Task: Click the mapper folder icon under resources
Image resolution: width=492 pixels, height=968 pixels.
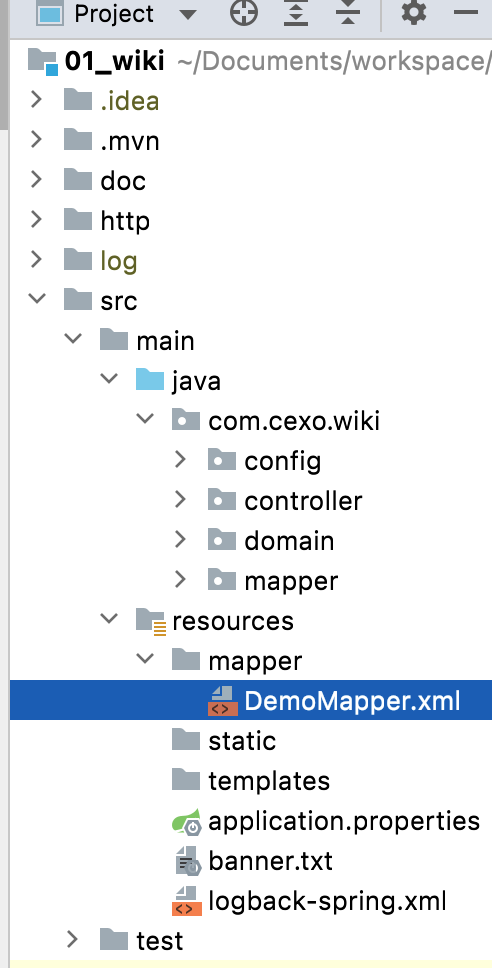Action: tap(186, 659)
